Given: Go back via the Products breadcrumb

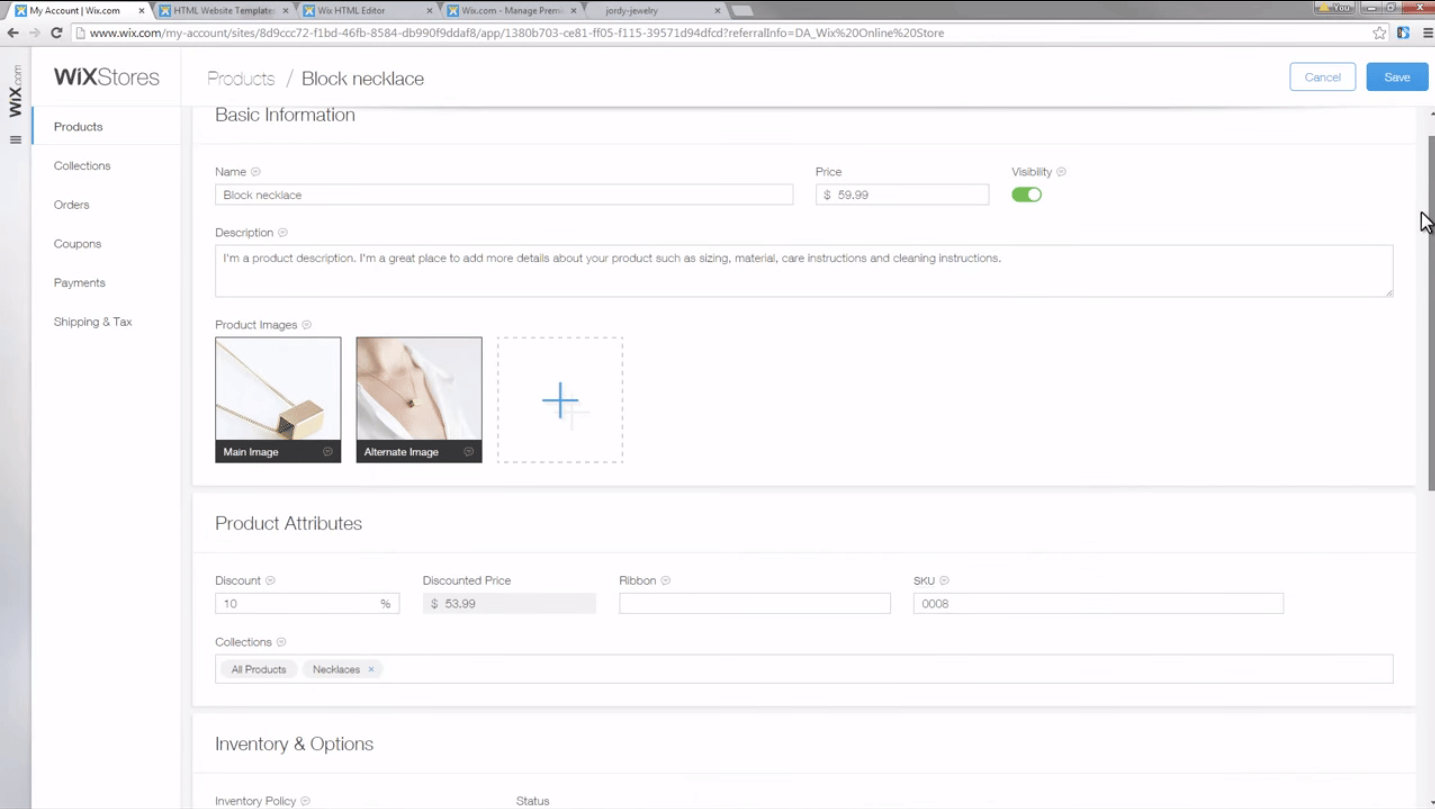Looking at the screenshot, I should click(x=240, y=77).
